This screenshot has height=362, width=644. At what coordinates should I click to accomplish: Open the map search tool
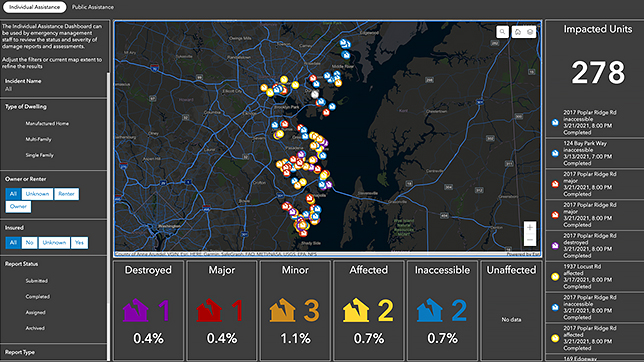point(502,32)
